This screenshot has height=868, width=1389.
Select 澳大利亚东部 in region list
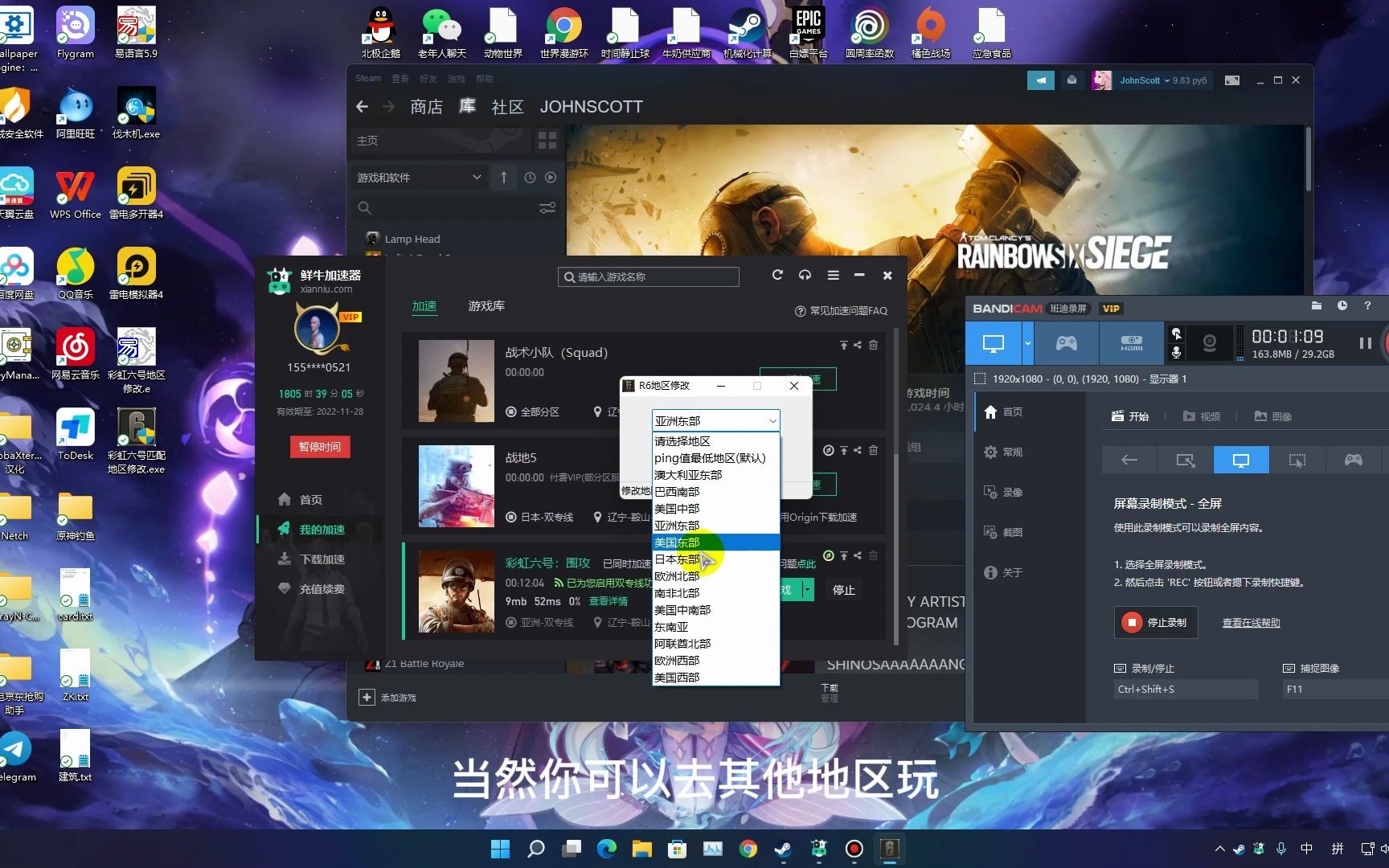point(715,475)
